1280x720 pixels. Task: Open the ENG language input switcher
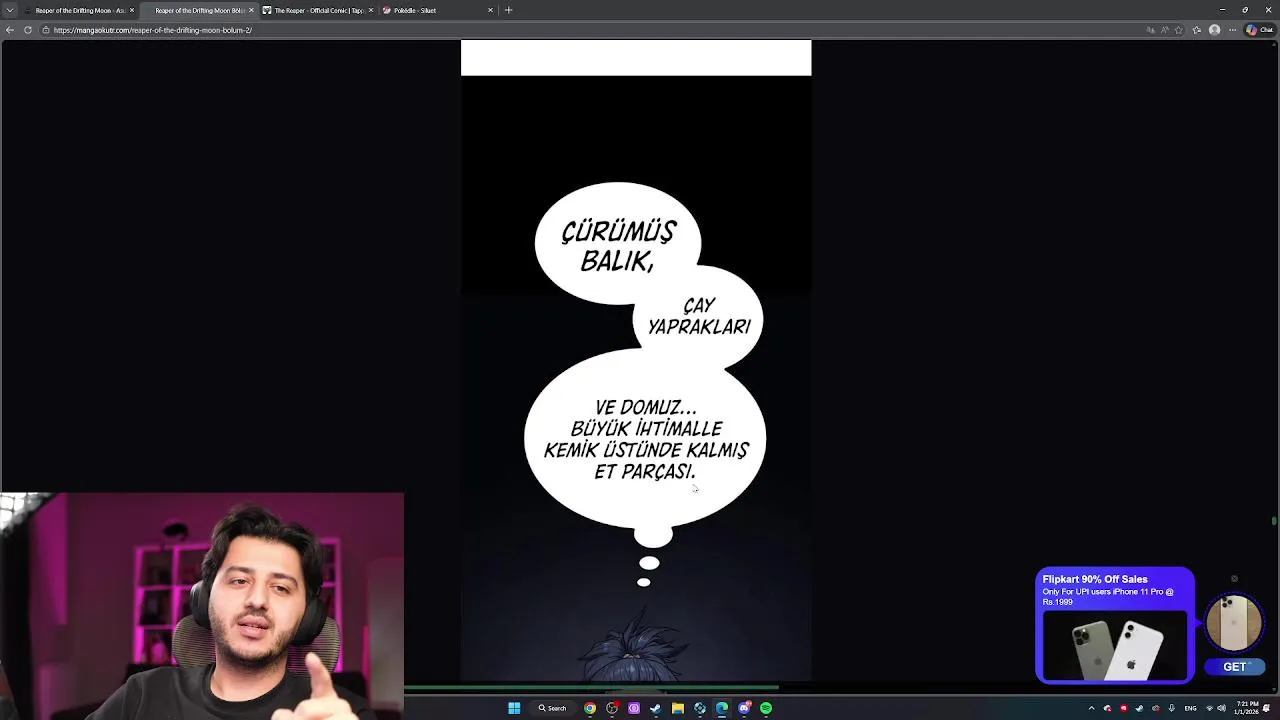point(1190,708)
